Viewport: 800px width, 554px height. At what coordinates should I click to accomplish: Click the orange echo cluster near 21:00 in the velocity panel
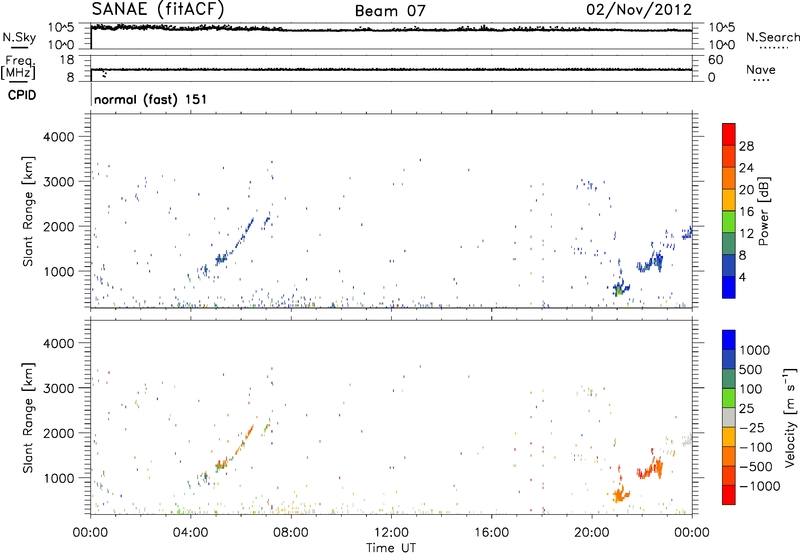point(621,493)
